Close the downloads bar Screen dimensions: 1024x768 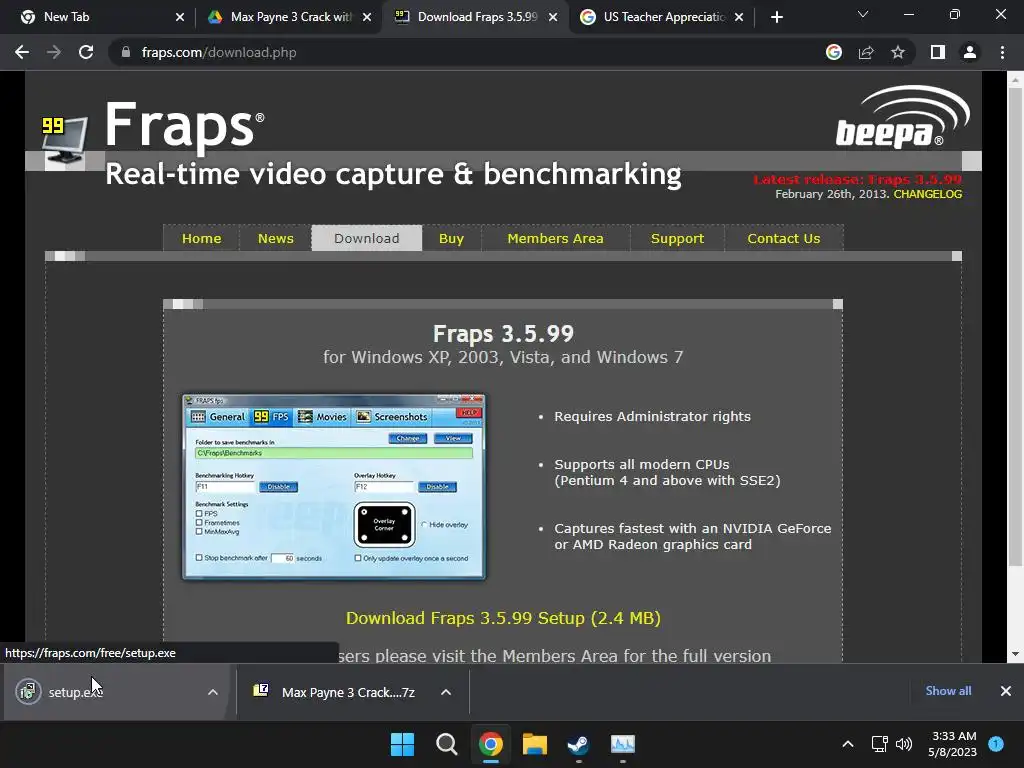click(1006, 691)
